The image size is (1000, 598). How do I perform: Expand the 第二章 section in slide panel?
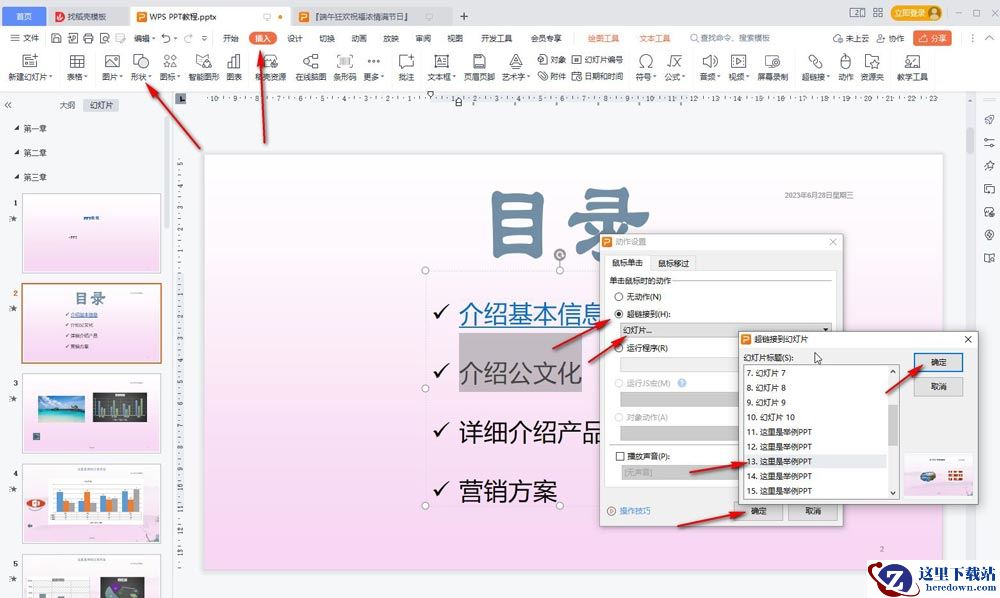coord(17,152)
